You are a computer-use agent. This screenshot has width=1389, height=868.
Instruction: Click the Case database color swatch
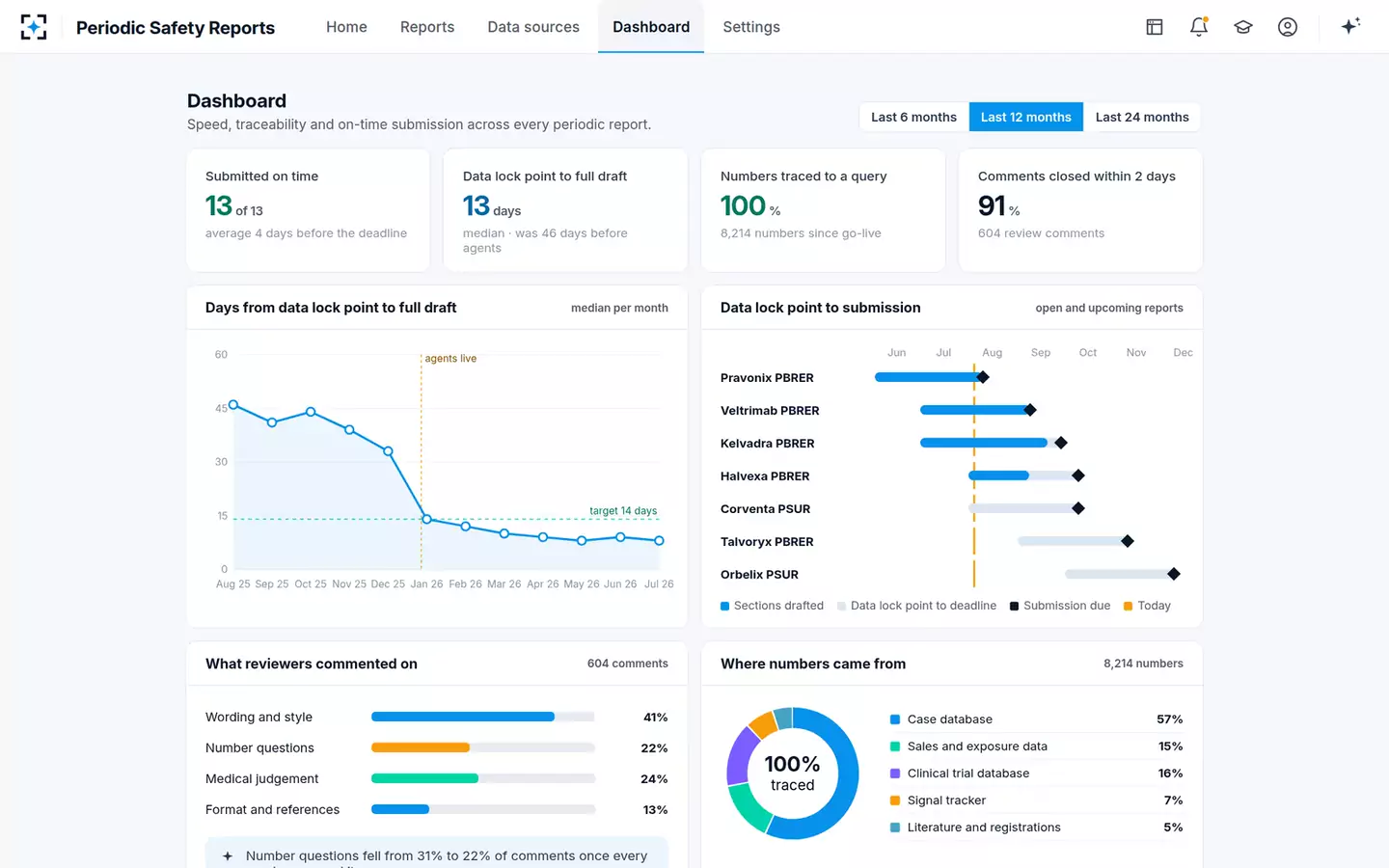tap(895, 719)
